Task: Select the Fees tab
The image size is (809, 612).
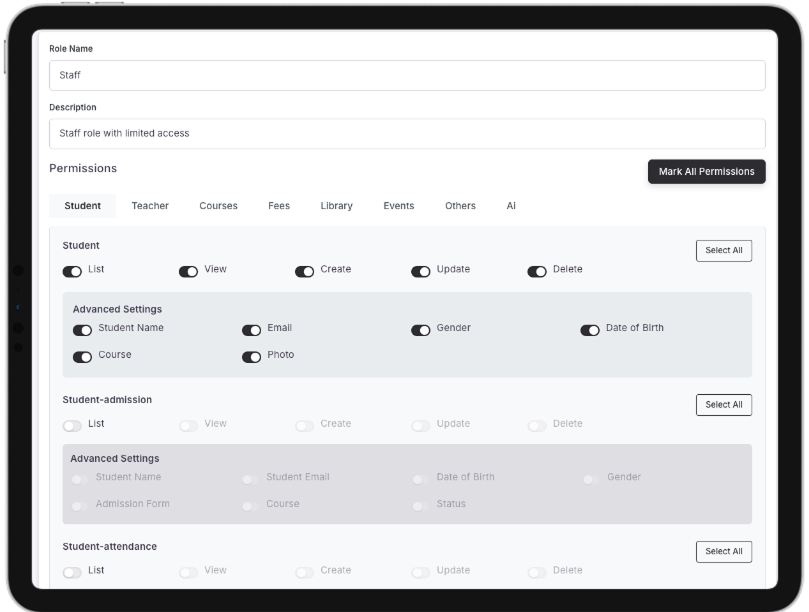Action: (278, 206)
